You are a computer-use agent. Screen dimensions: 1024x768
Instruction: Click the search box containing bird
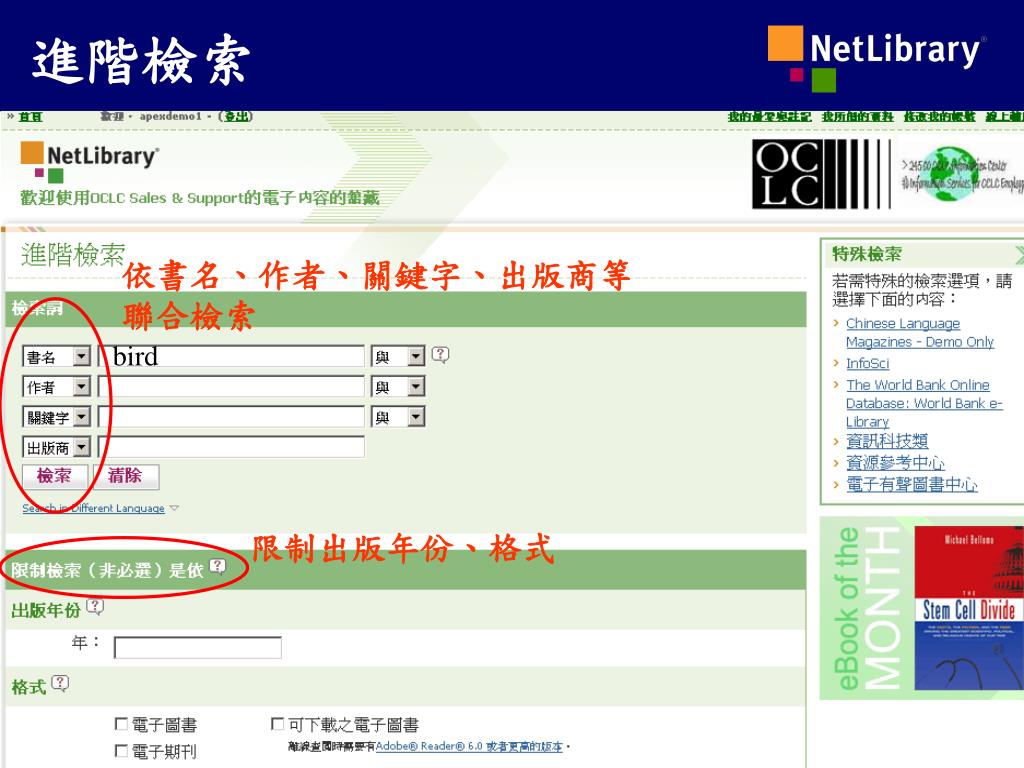[231, 357]
